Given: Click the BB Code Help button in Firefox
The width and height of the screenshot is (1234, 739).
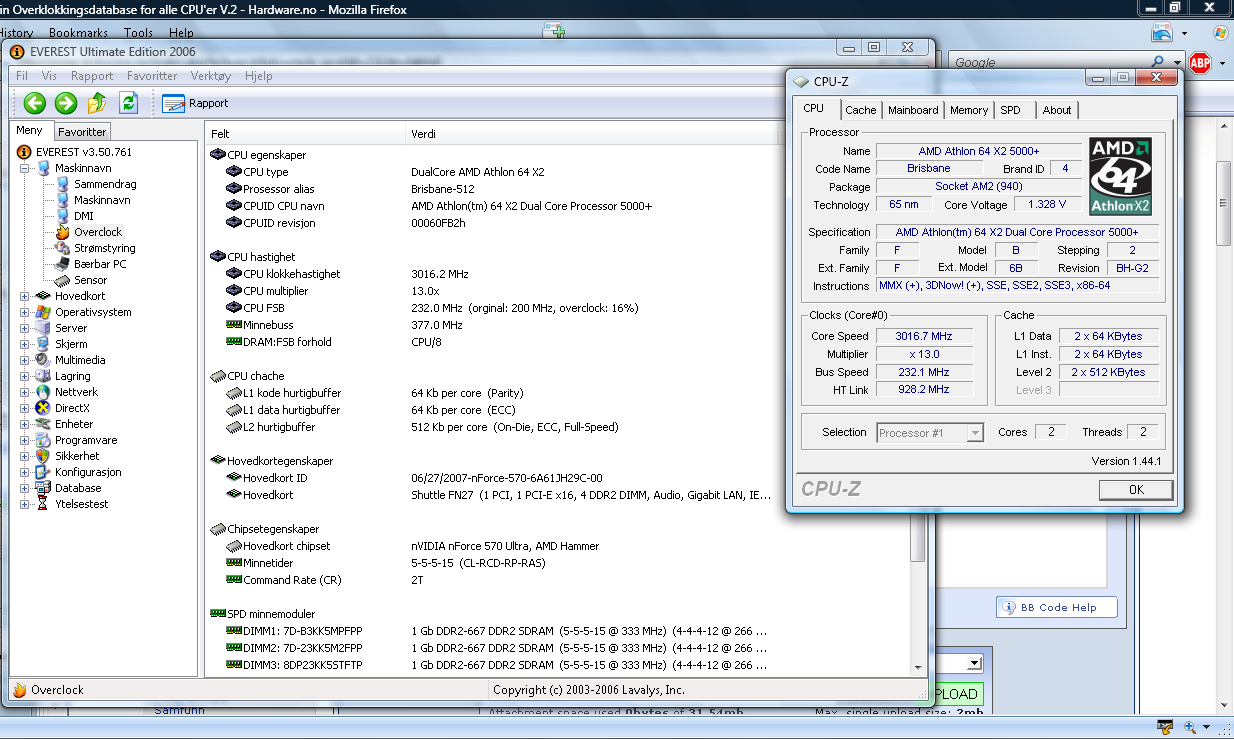Looking at the screenshot, I should point(1057,607).
